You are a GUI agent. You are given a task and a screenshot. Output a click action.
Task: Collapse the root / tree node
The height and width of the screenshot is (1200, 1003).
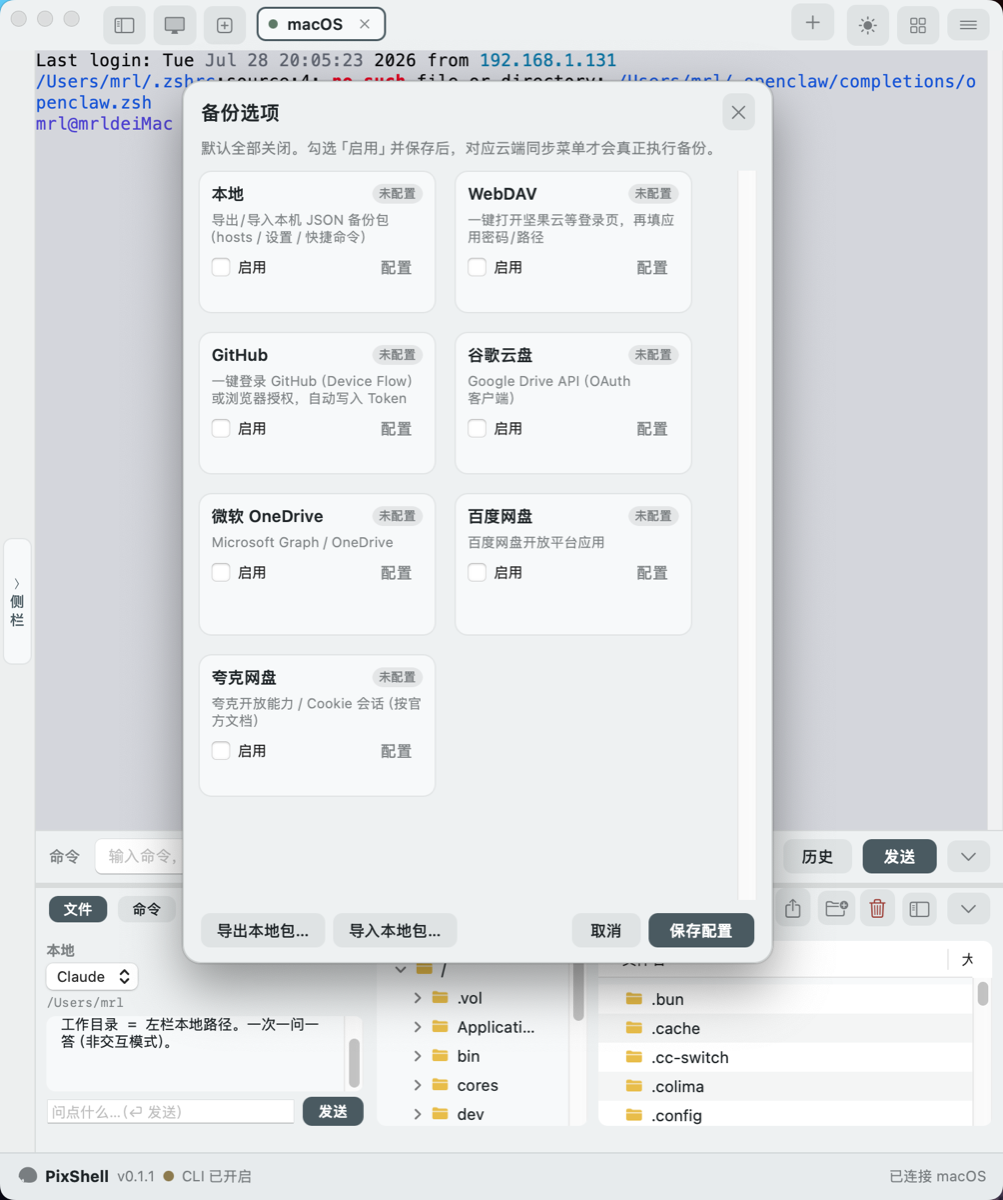[401, 969]
